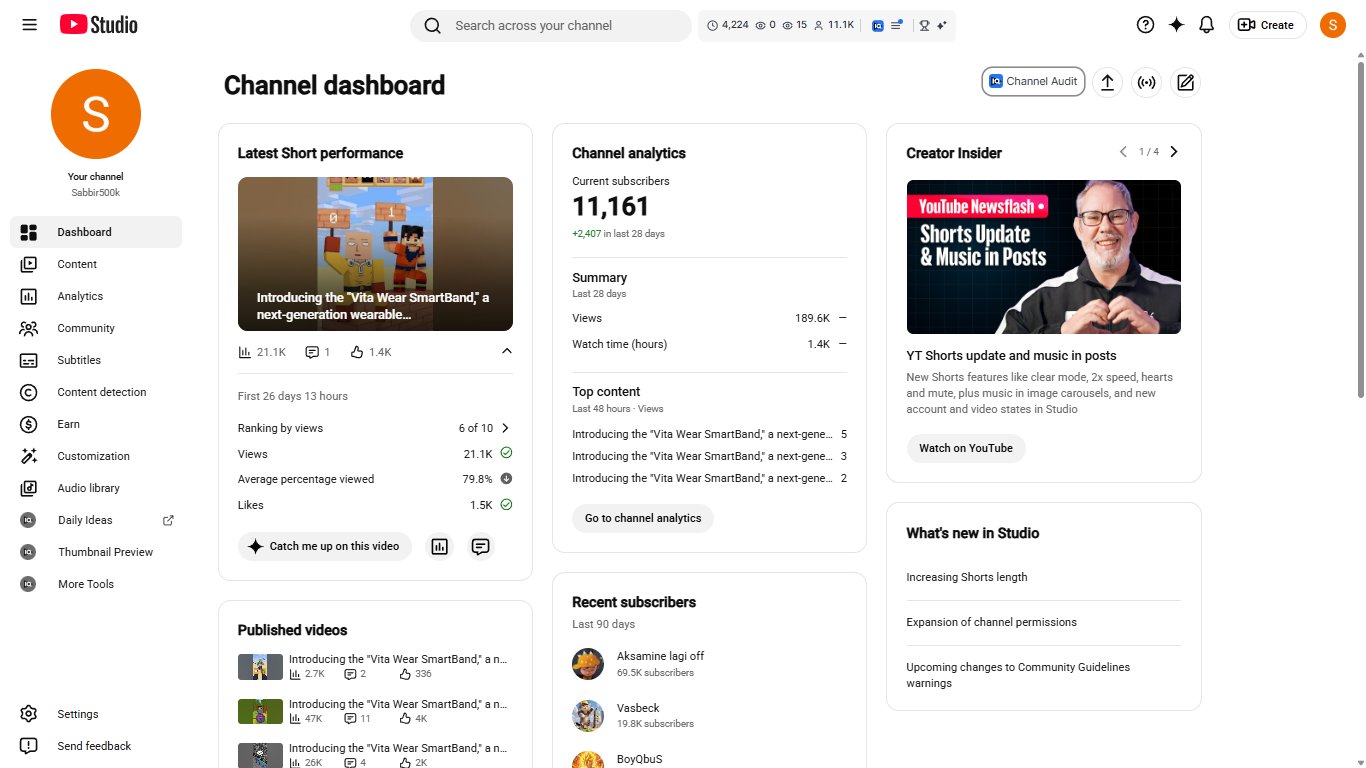The width and height of the screenshot is (1366, 768).
Task: Click the create post pencil icon
Action: (x=1186, y=83)
